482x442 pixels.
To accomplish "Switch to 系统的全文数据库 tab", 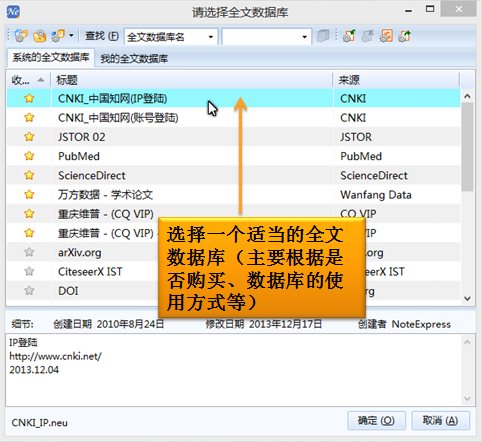I will coord(51,58).
